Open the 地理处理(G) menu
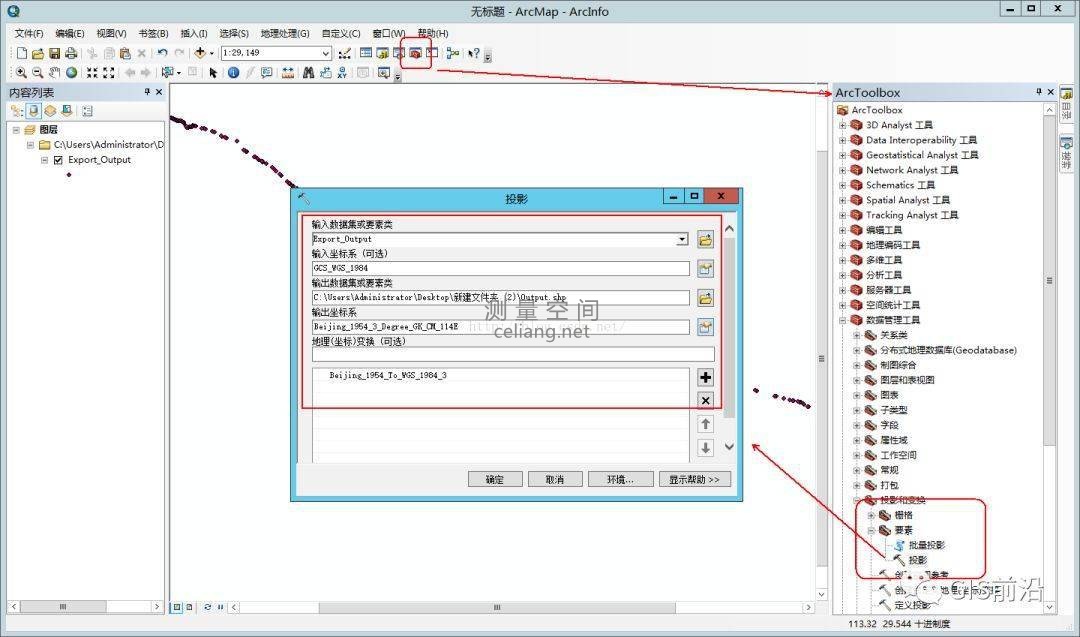This screenshot has width=1080, height=637. coord(285,33)
